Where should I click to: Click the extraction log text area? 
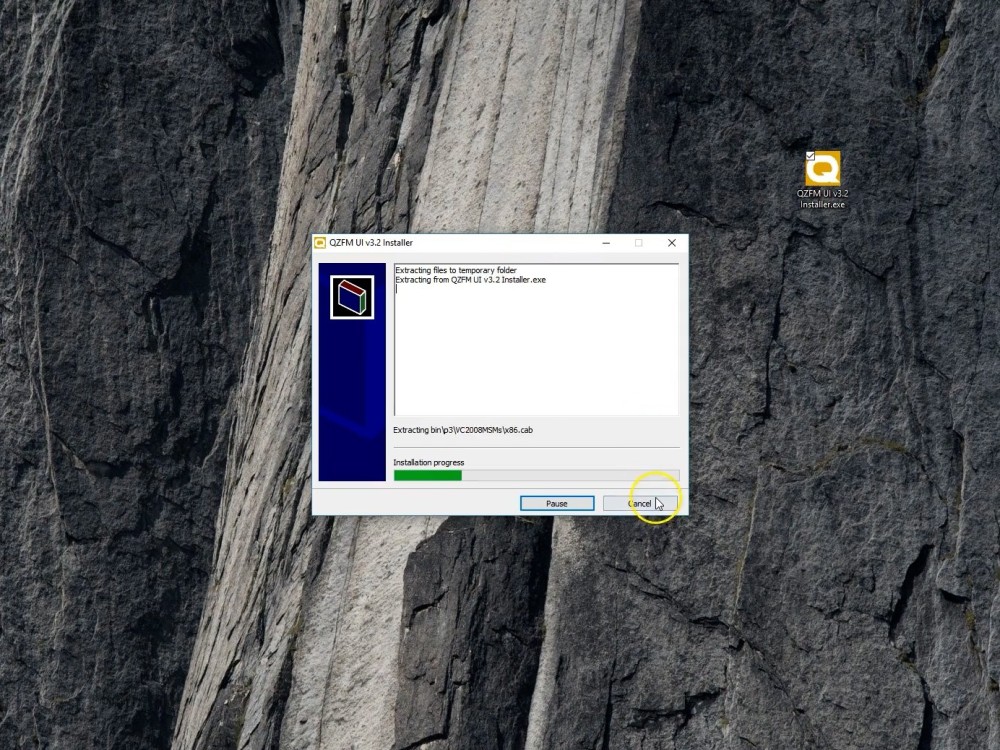pos(536,340)
